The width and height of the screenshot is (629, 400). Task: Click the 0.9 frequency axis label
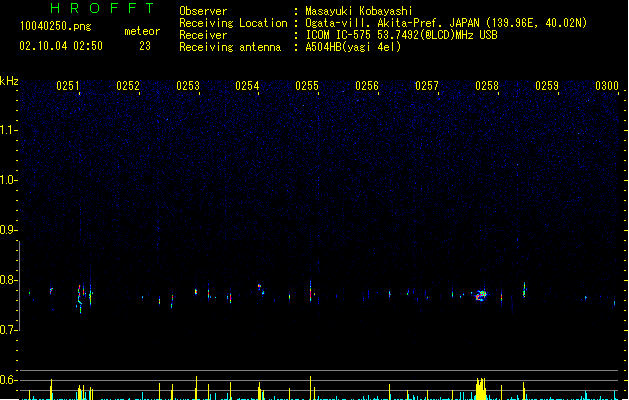coord(8,230)
